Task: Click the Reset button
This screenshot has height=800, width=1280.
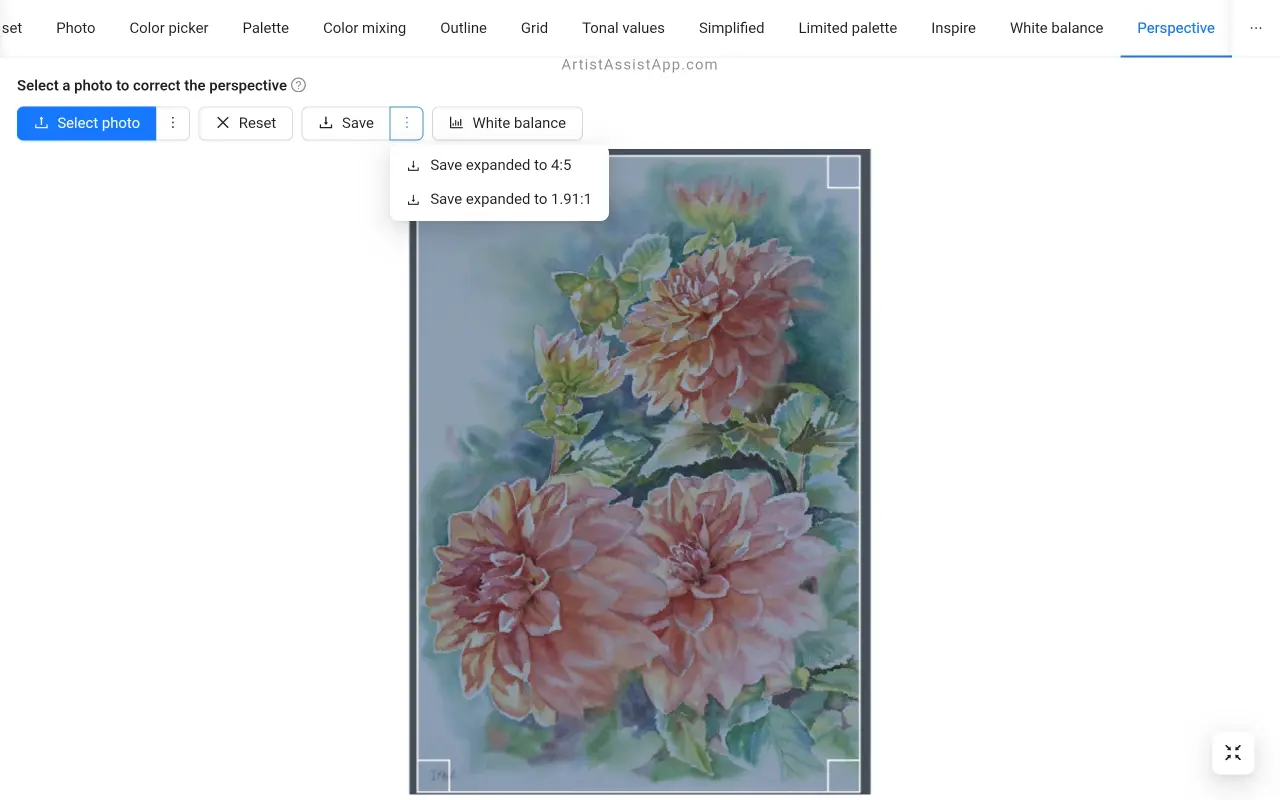Action: pyautogui.click(x=246, y=123)
